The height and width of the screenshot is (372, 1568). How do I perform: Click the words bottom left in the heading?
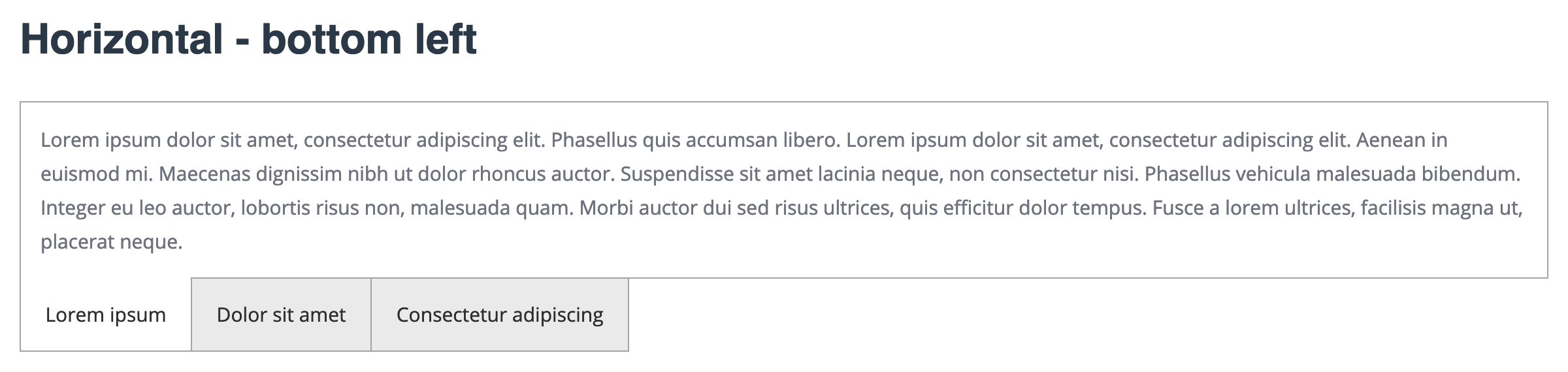pos(369,39)
